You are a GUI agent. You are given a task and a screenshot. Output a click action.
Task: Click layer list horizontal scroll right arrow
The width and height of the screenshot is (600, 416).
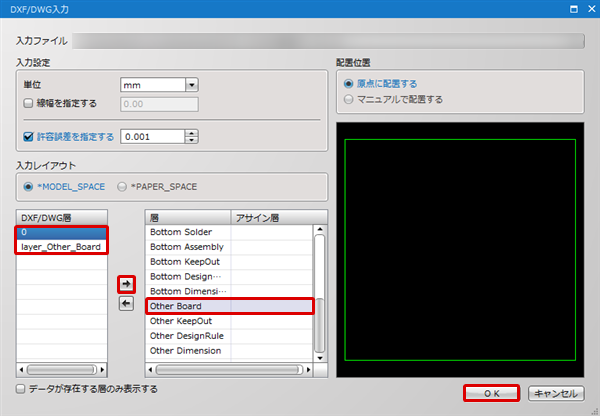click(308, 370)
